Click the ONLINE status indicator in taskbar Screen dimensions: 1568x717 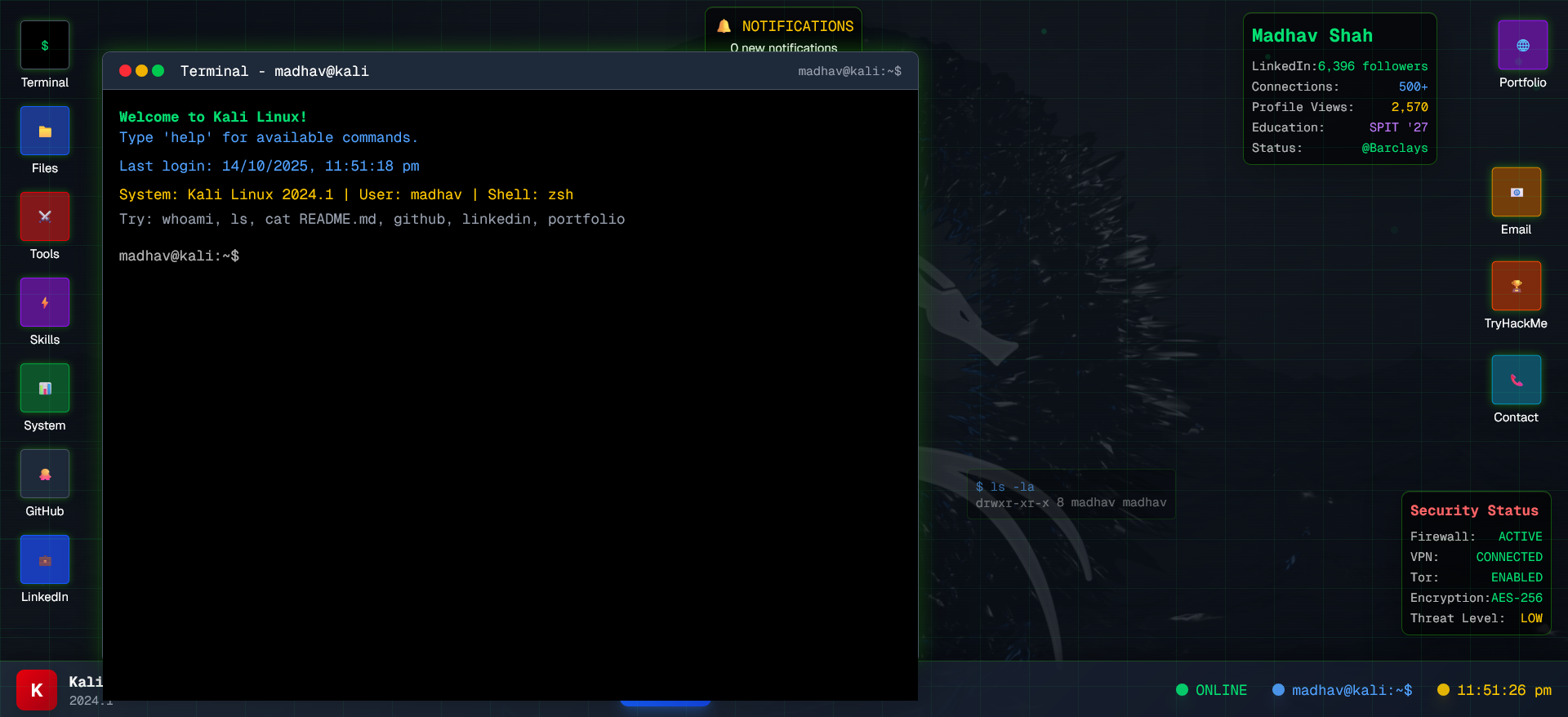tap(1211, 690)
